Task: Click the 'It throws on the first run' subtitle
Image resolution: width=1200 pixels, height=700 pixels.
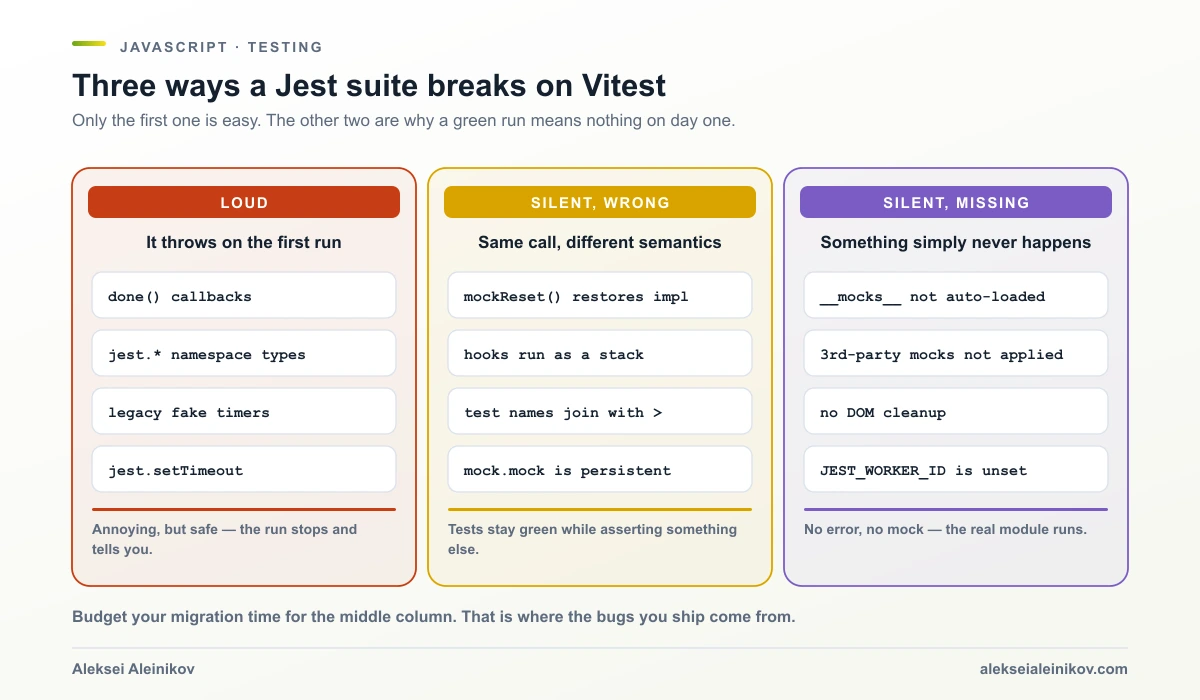Action: [x=244, y=242]
